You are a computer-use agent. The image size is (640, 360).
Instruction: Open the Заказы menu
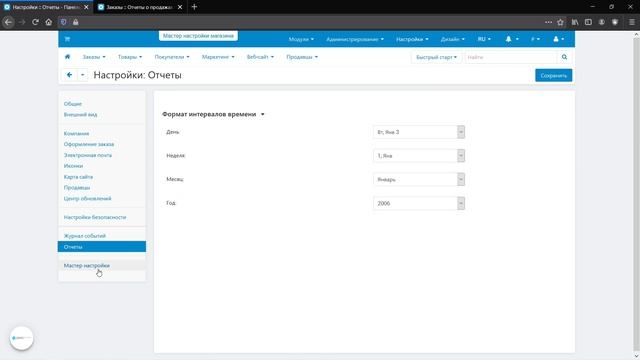[x=94, y=57]
